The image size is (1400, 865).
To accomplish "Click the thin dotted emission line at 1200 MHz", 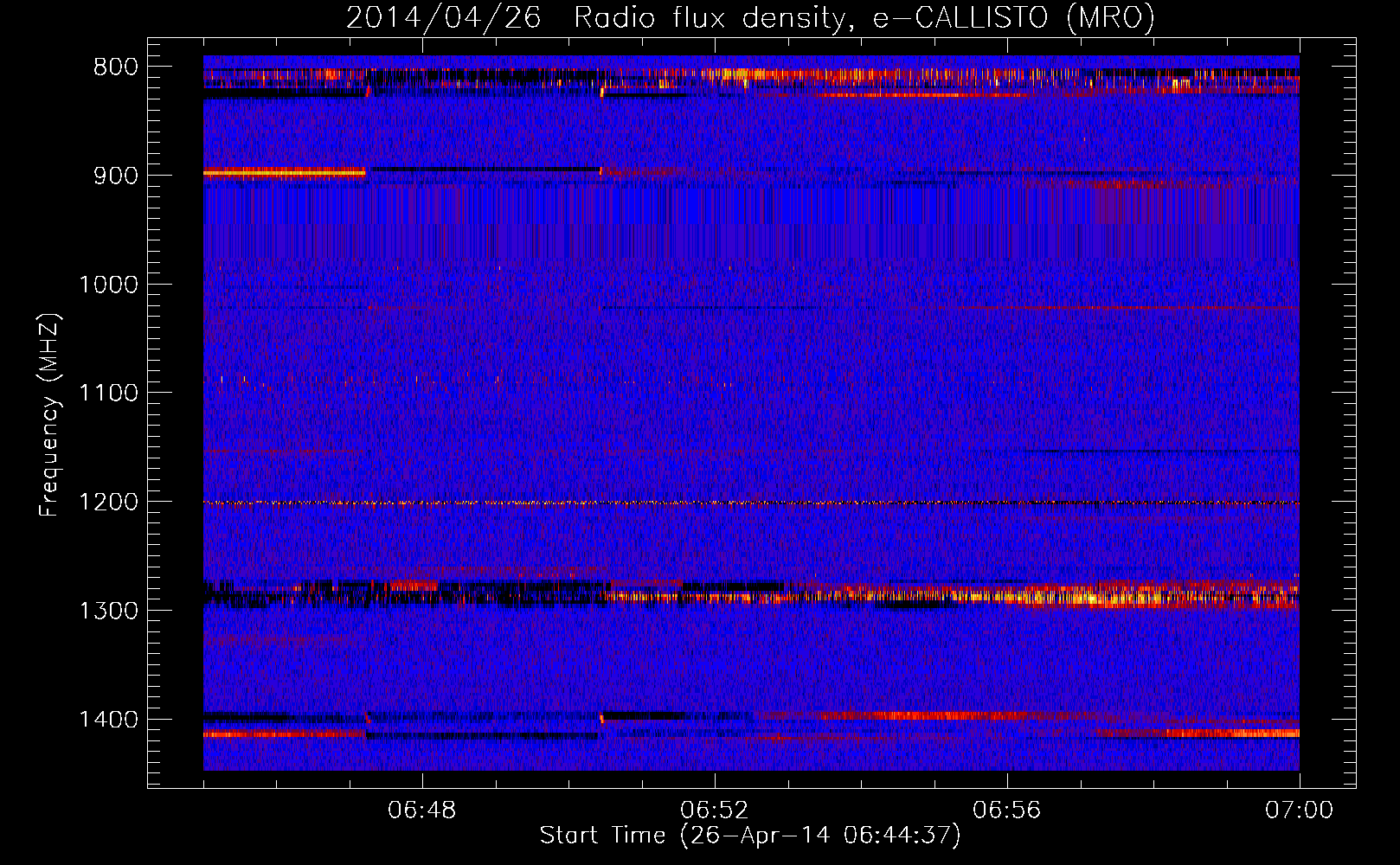I will pos(751,503).
